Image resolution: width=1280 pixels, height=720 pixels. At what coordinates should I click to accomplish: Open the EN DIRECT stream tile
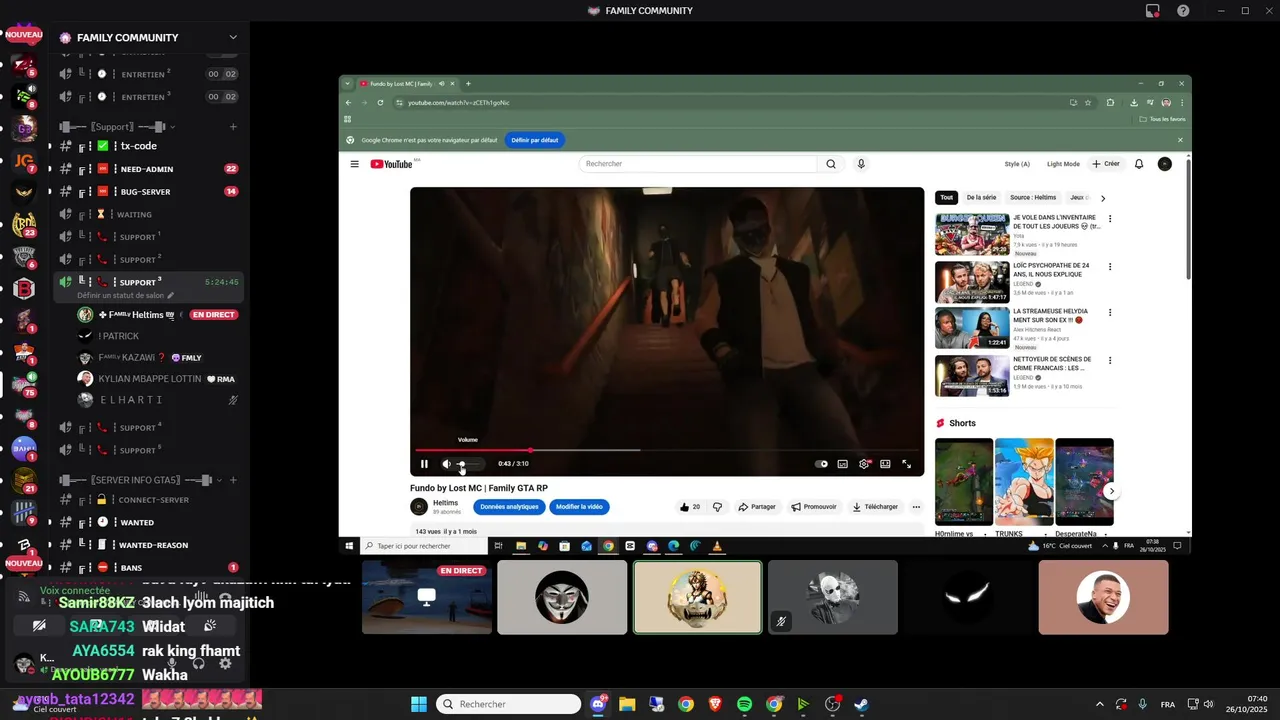point(427,597)
